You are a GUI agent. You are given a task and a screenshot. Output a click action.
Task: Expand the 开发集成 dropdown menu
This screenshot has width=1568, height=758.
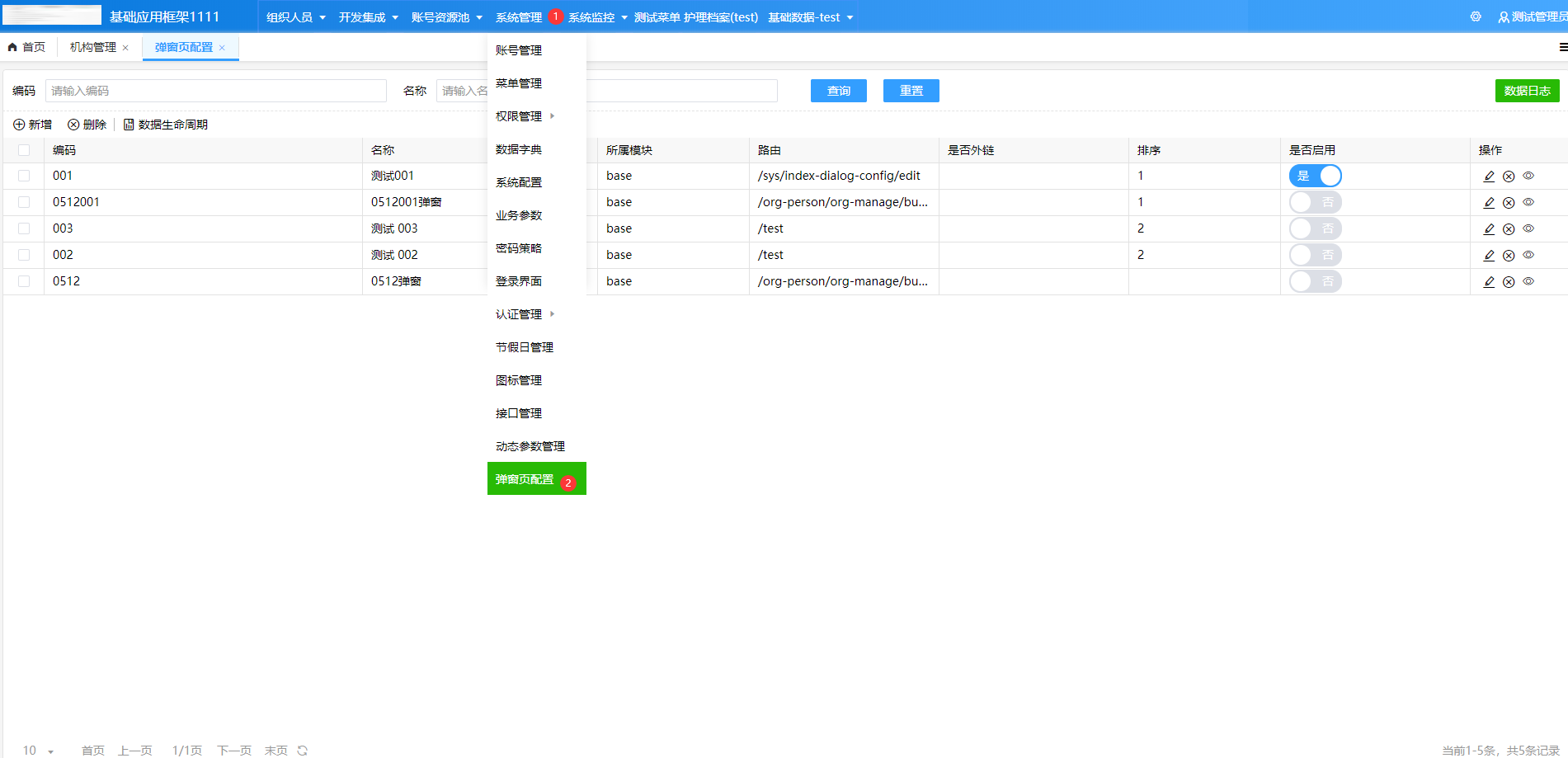[368, 17]
